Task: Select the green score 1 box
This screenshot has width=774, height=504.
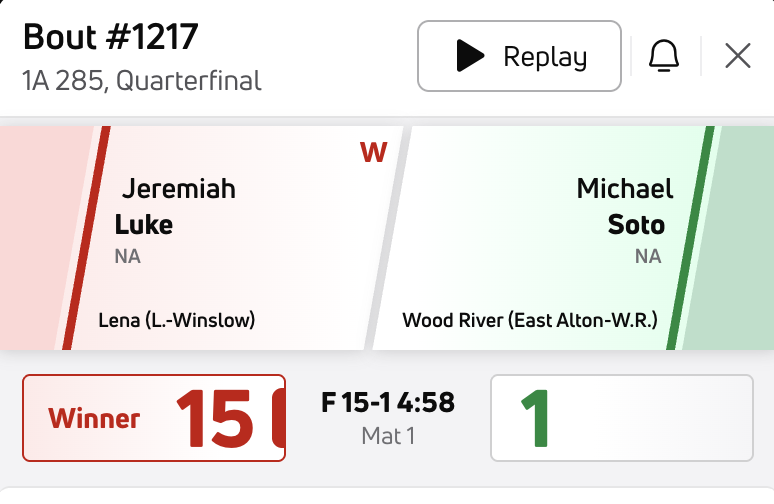Action: (621, 418)
